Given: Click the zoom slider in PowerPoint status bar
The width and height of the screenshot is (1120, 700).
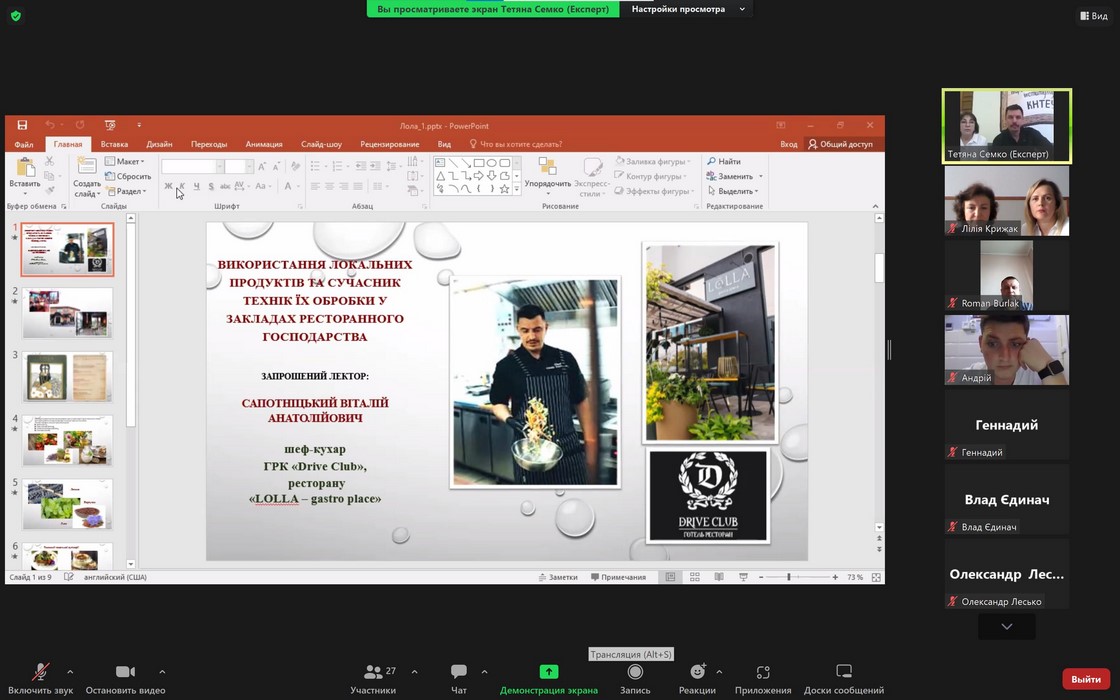Looking at the screenshot, I should coord(789,577).
